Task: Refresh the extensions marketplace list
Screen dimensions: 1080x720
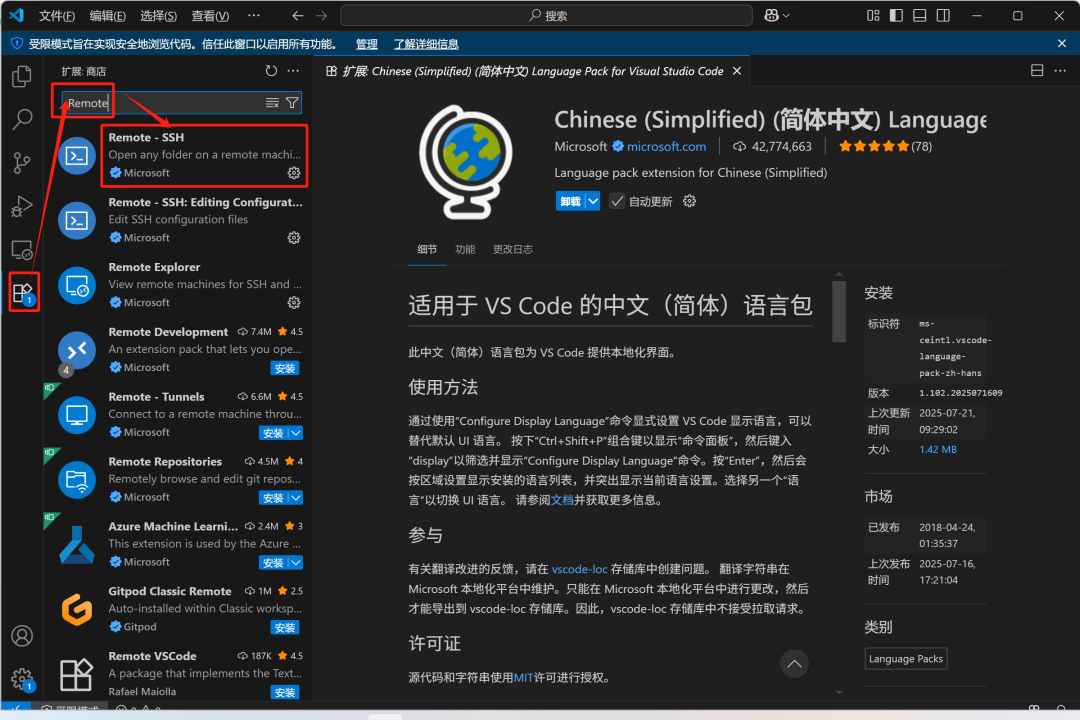Action: [271, 71]
